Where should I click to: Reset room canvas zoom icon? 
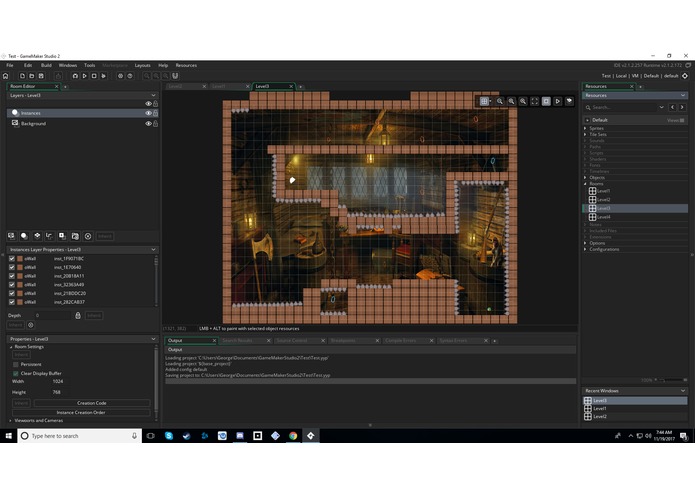[511, 101]
